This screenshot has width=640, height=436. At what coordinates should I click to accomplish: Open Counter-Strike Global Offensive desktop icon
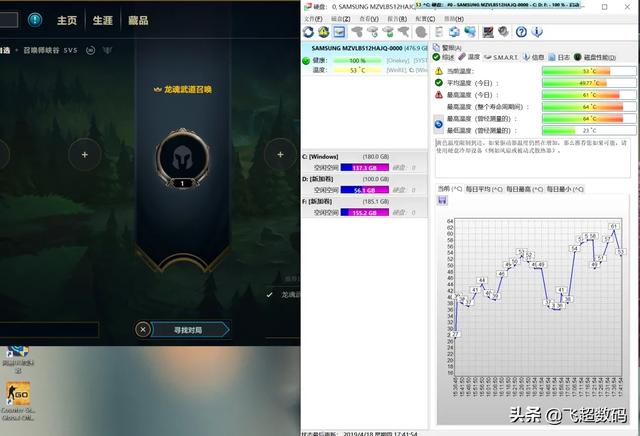point(18,401)
